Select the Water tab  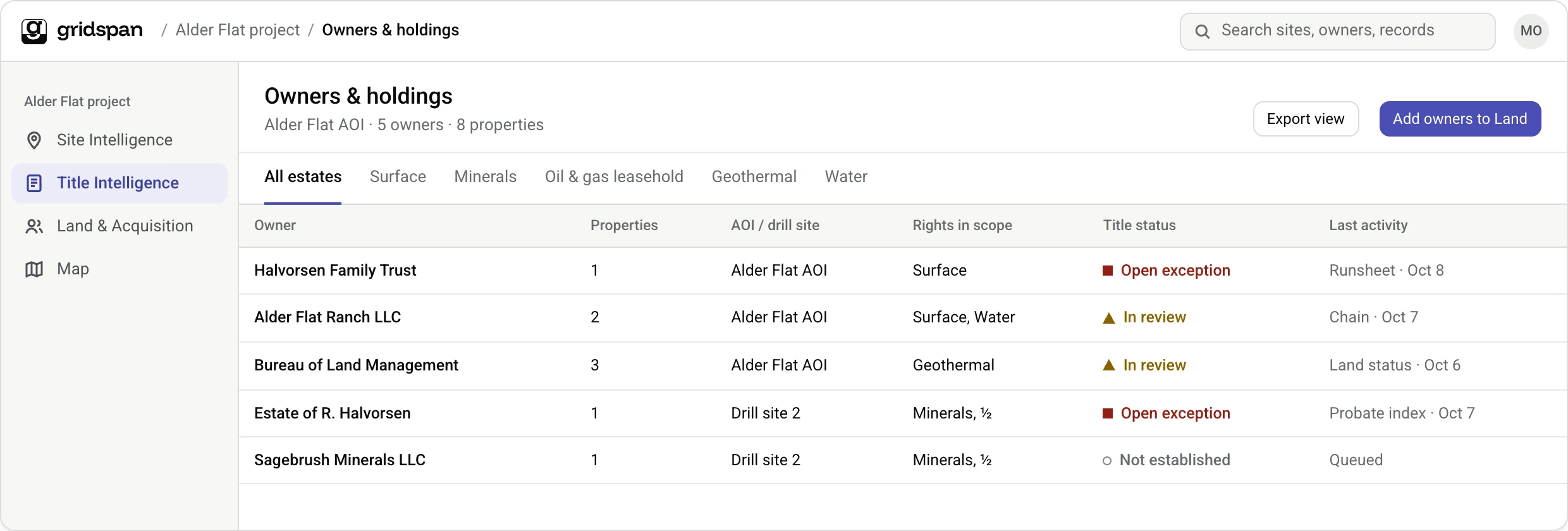tap(846, 176)
